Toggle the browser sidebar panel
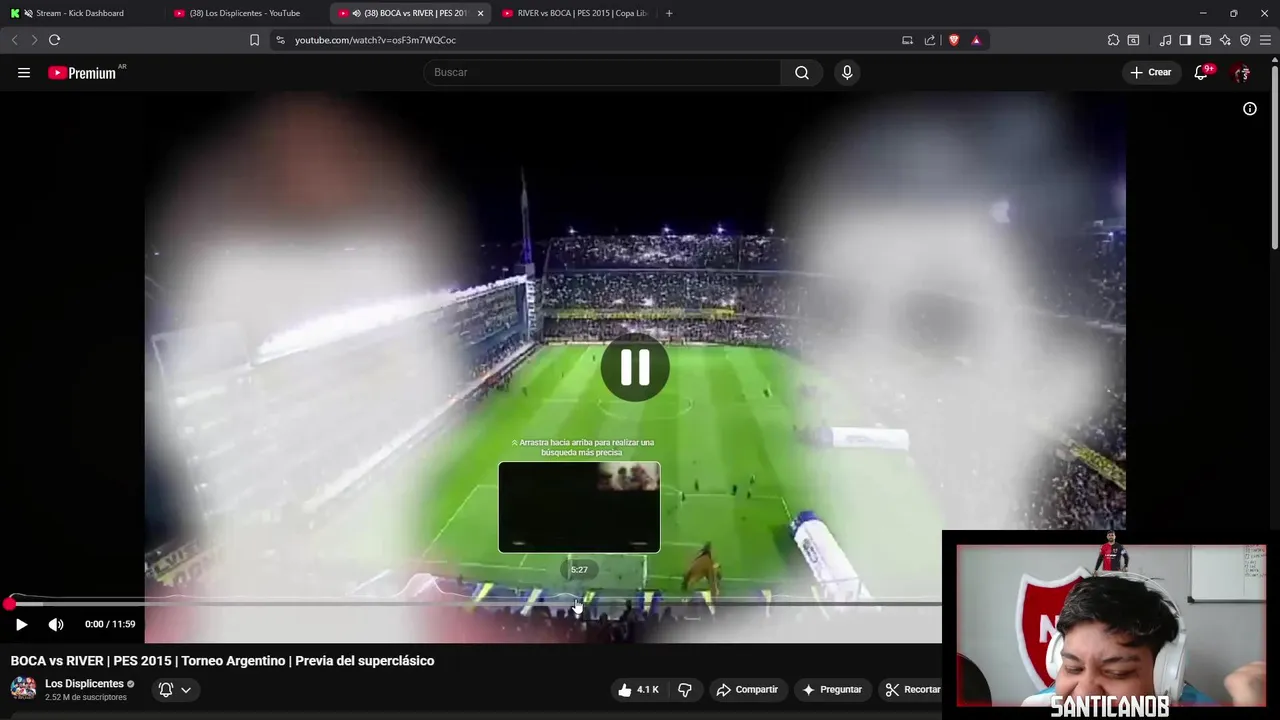1280x720 pixels. coord(1185,40)
